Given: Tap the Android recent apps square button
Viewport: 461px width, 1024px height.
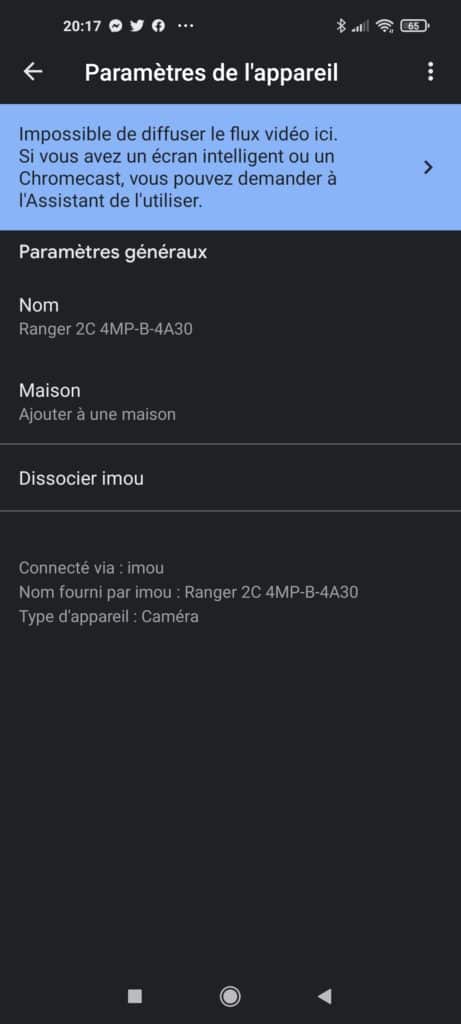Looking at the screenshot, I should (x=135, y=996).
